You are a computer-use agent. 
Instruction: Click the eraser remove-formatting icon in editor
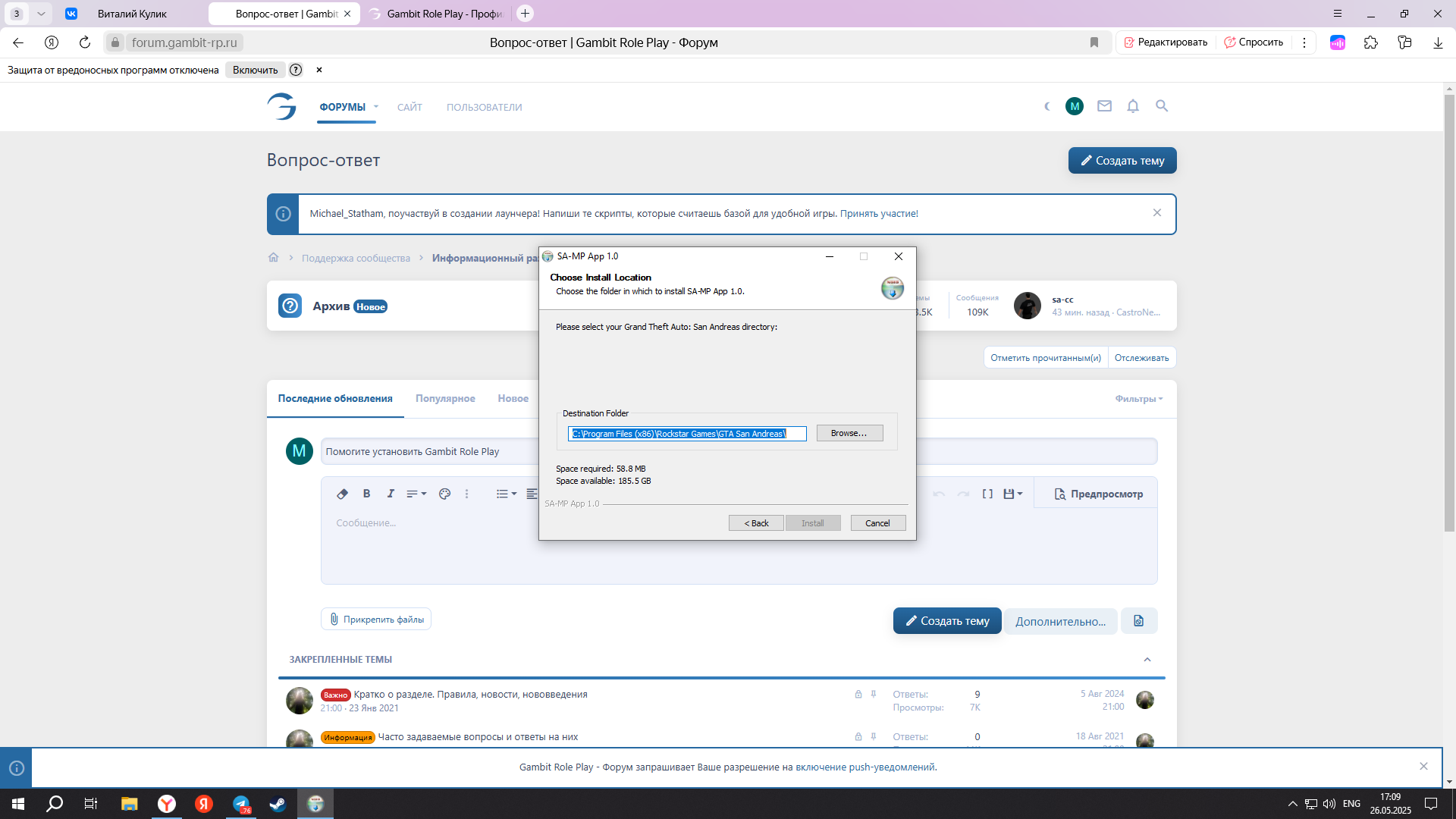pyautogui.click(x=342, y=494)
